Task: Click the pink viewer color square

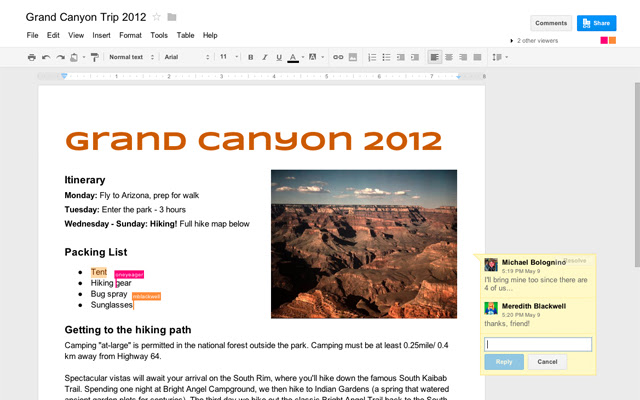Action: coord(604,40)
